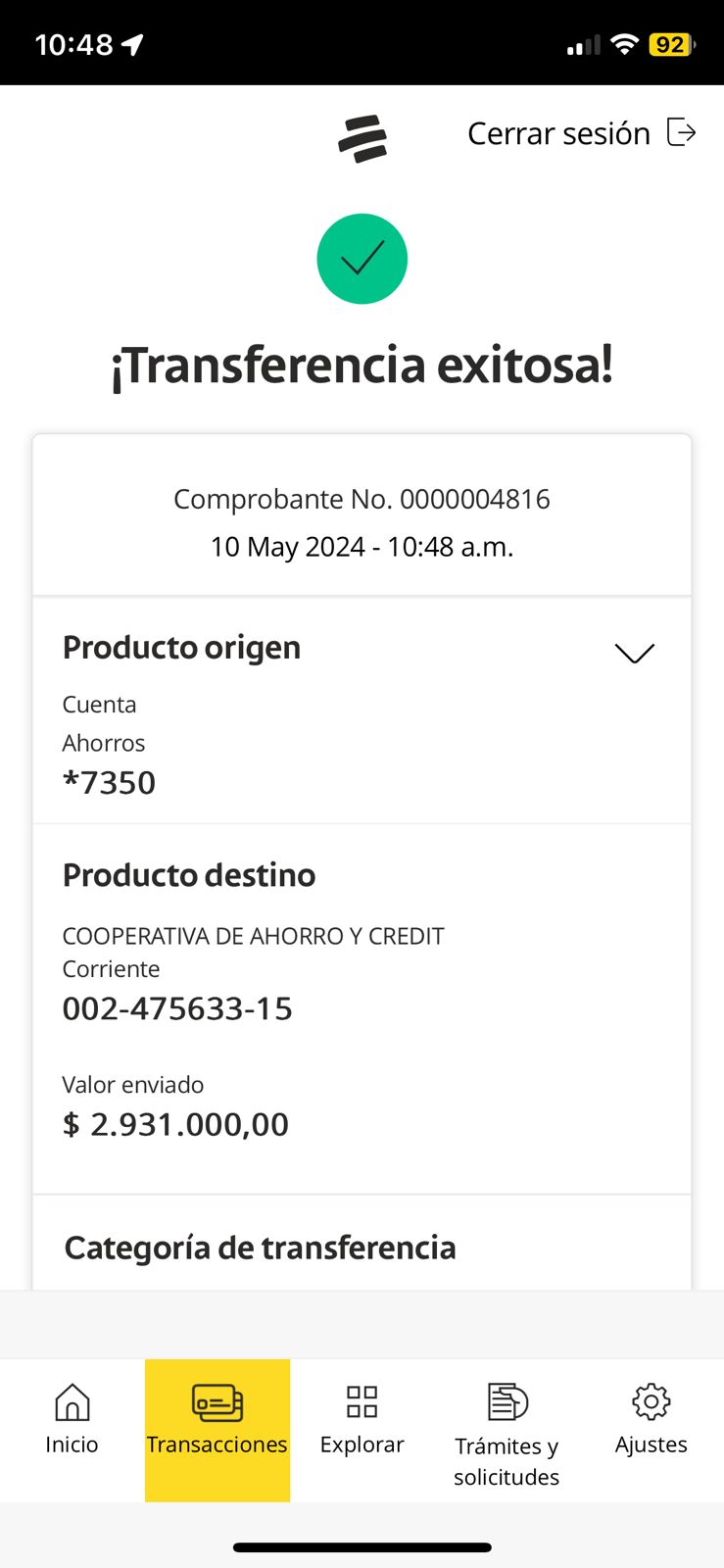Tap the Producto origen heading
The height and width of the screenshot is (1568, 724).
click(x=181, y=648)
